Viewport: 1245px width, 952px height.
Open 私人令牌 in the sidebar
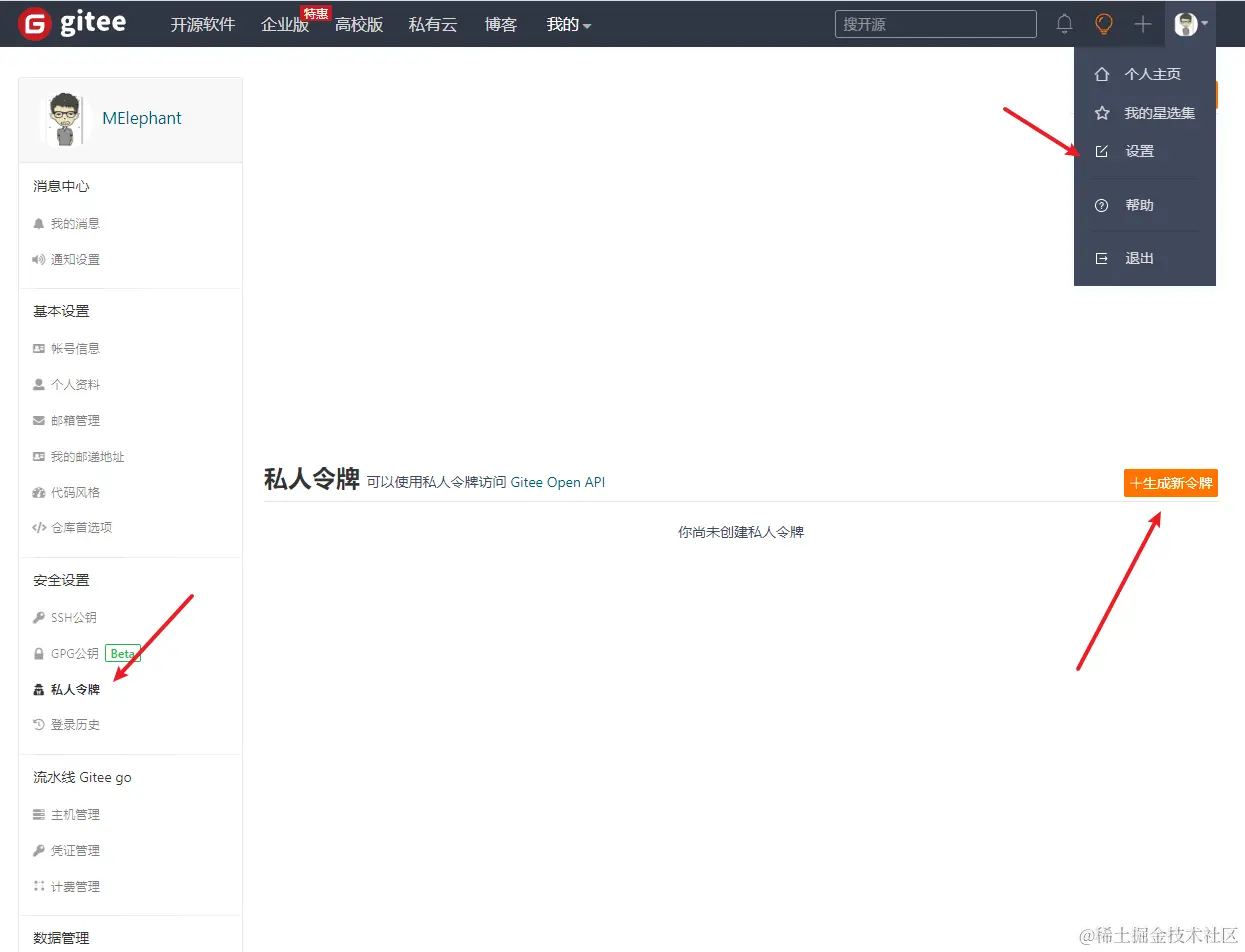point(75,690)
